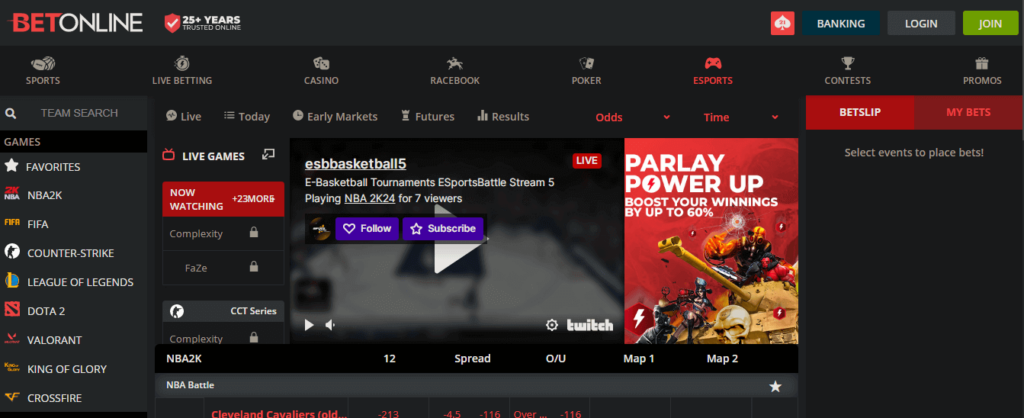The height and width of the screenshot is (418, 1024).
Task: Select the FaZe live match row
Action: pos(223,267)
